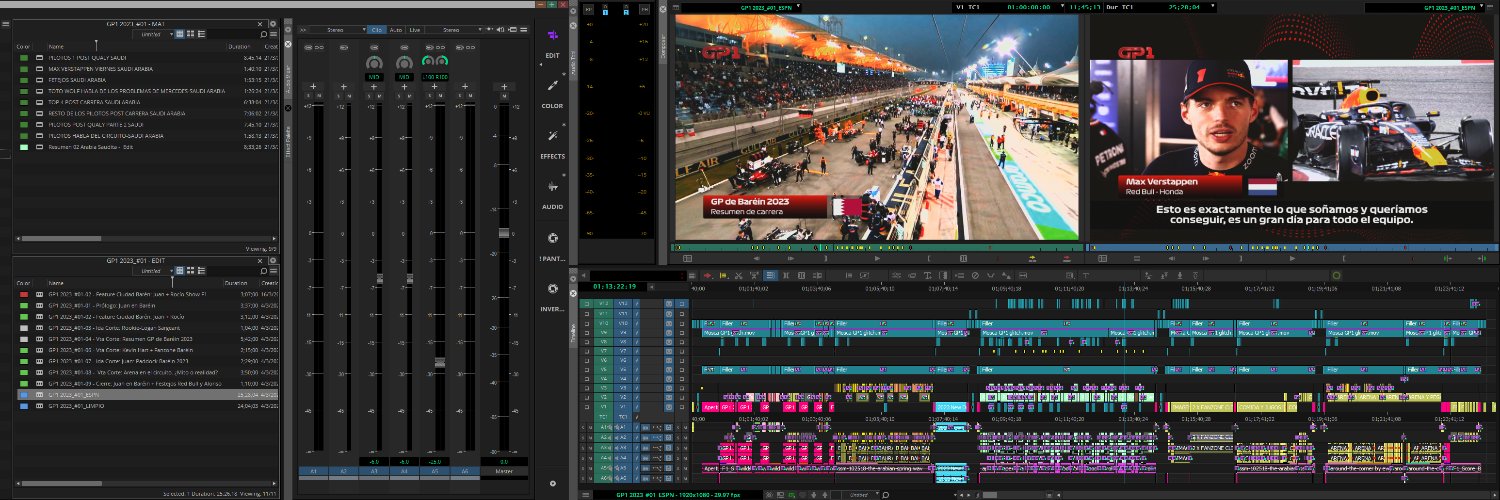Toggle A1 record track selector in timeline
Viewport: 1500px width, 500px height.
click(622, 426)
